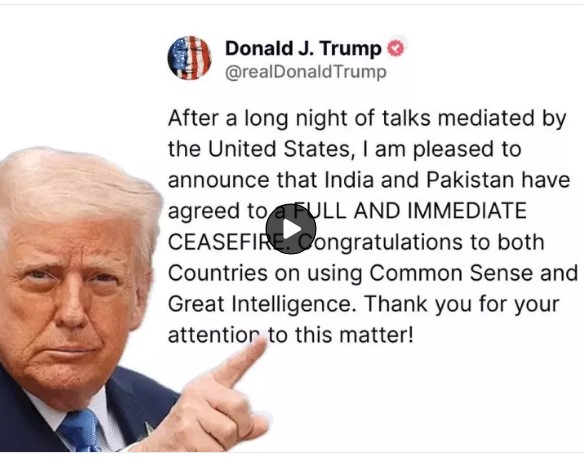The image size is (583, 459).
Task: Open the Donald J. Trump display name
Action: tap(303, 48)
